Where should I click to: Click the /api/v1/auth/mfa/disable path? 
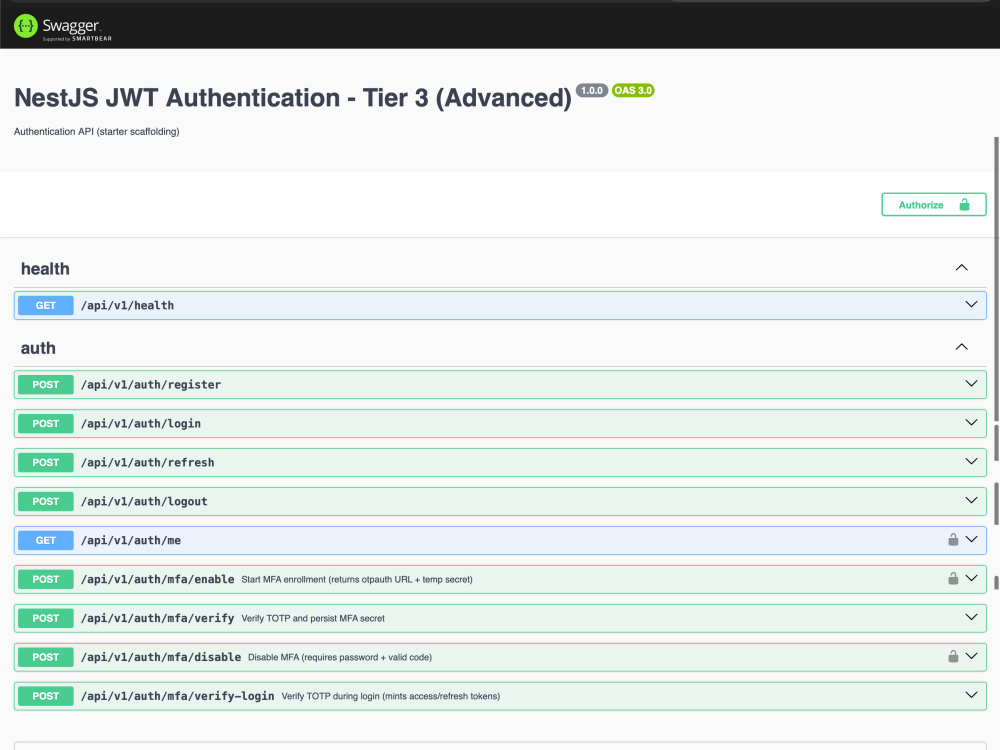pos(161,657)
